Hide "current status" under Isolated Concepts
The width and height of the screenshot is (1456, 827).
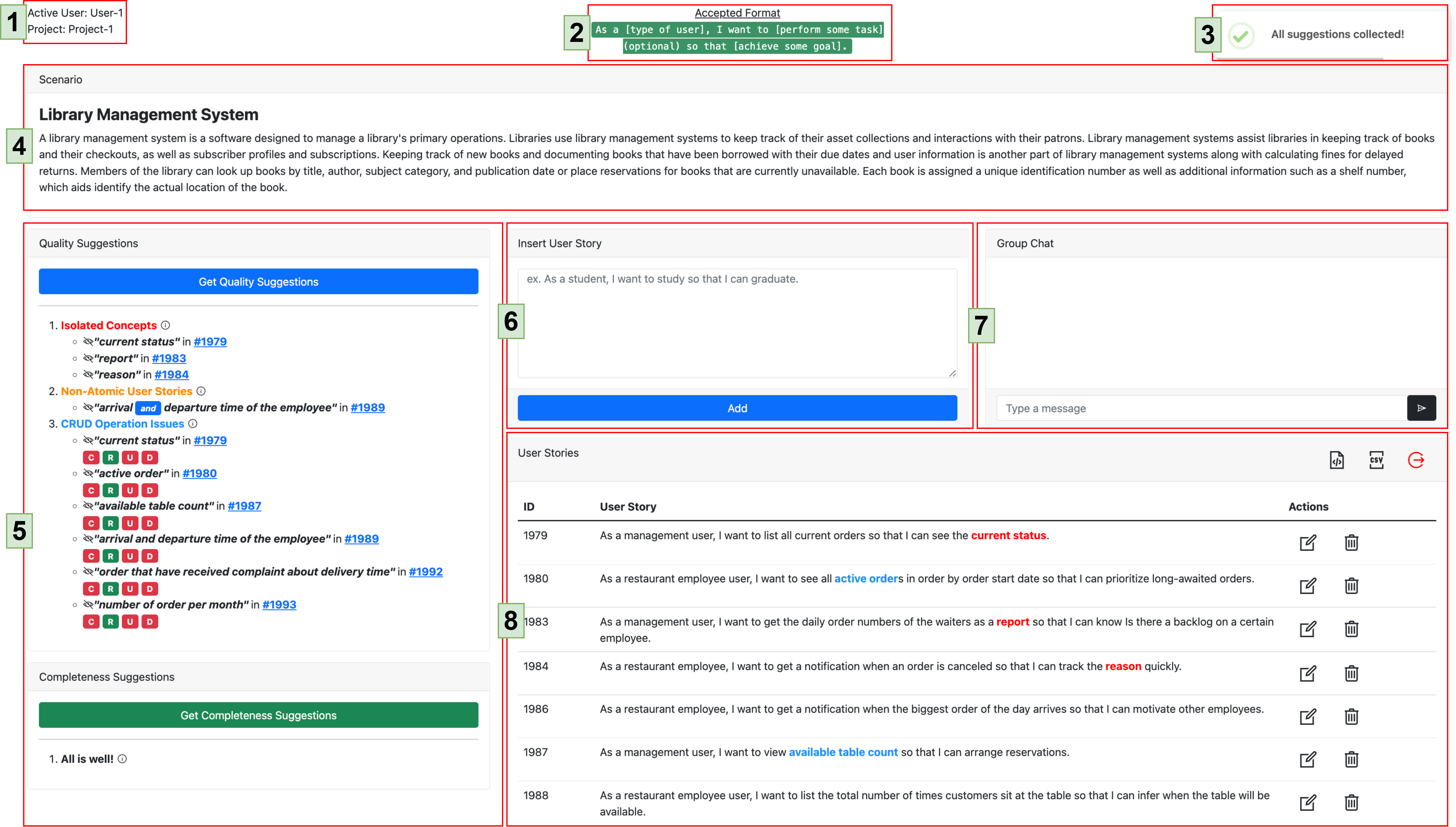point(88,341)
